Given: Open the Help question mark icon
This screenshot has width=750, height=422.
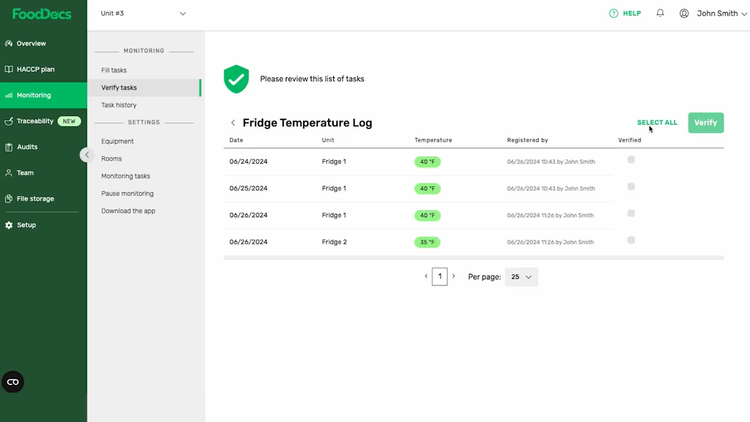Looking at the screenshot, I should tap(614, 14).
